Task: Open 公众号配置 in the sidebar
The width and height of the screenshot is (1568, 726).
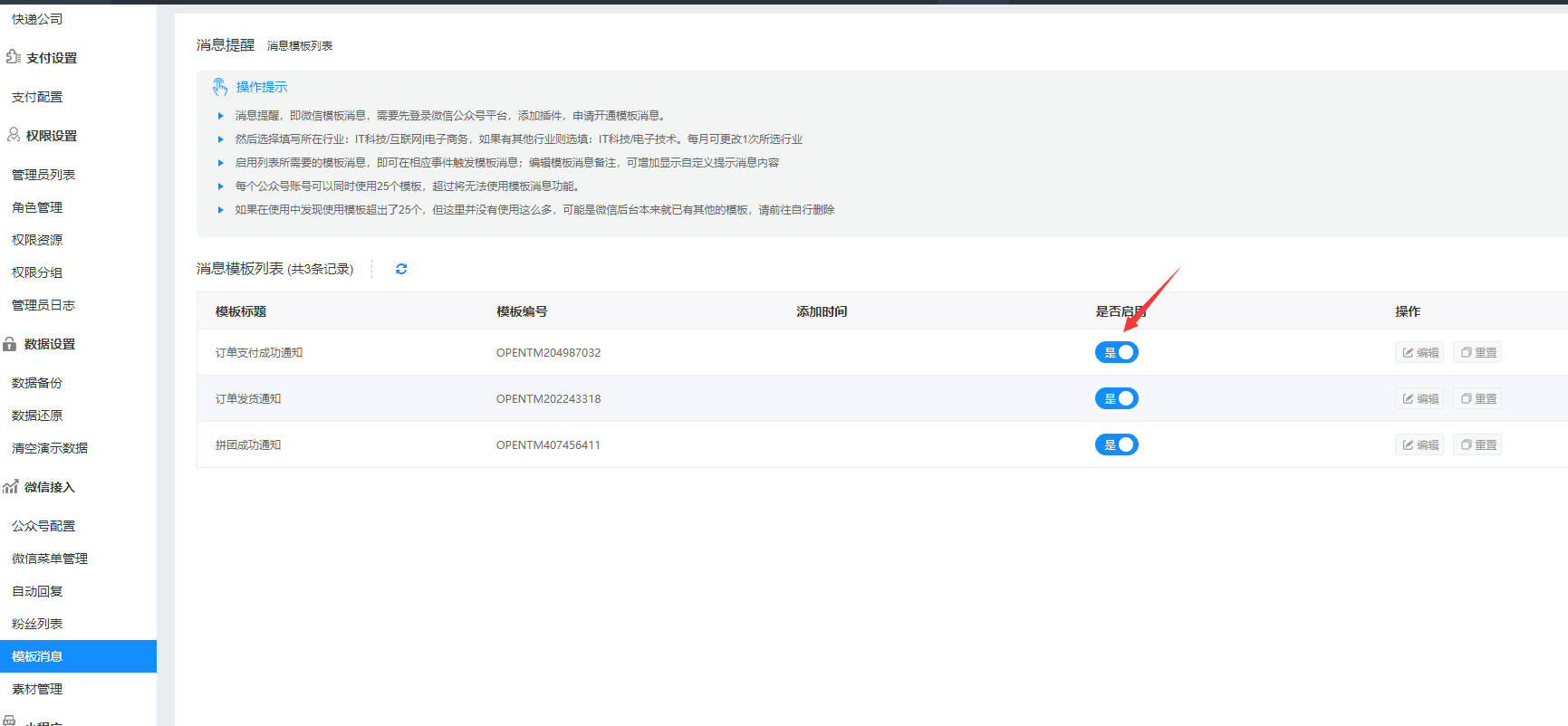Action: [43, 526]
